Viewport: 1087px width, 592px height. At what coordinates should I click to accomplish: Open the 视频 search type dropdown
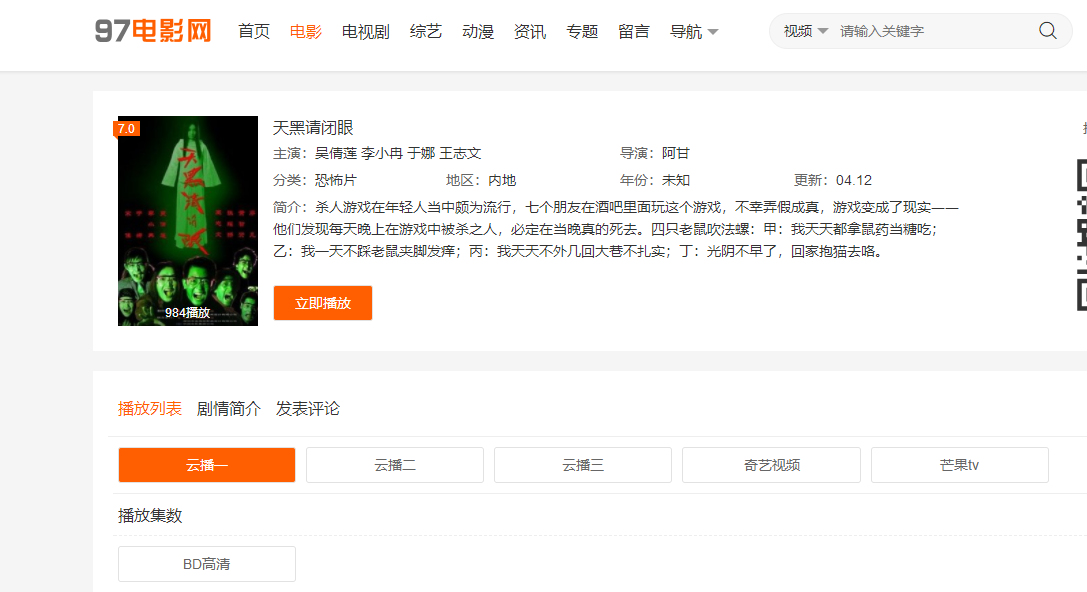(806, 30)
